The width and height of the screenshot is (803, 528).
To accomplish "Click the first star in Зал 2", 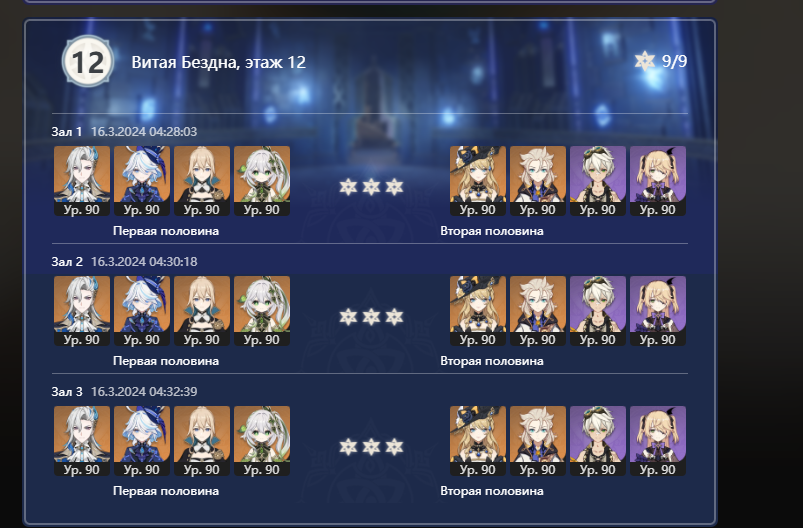I will [348, 317].
